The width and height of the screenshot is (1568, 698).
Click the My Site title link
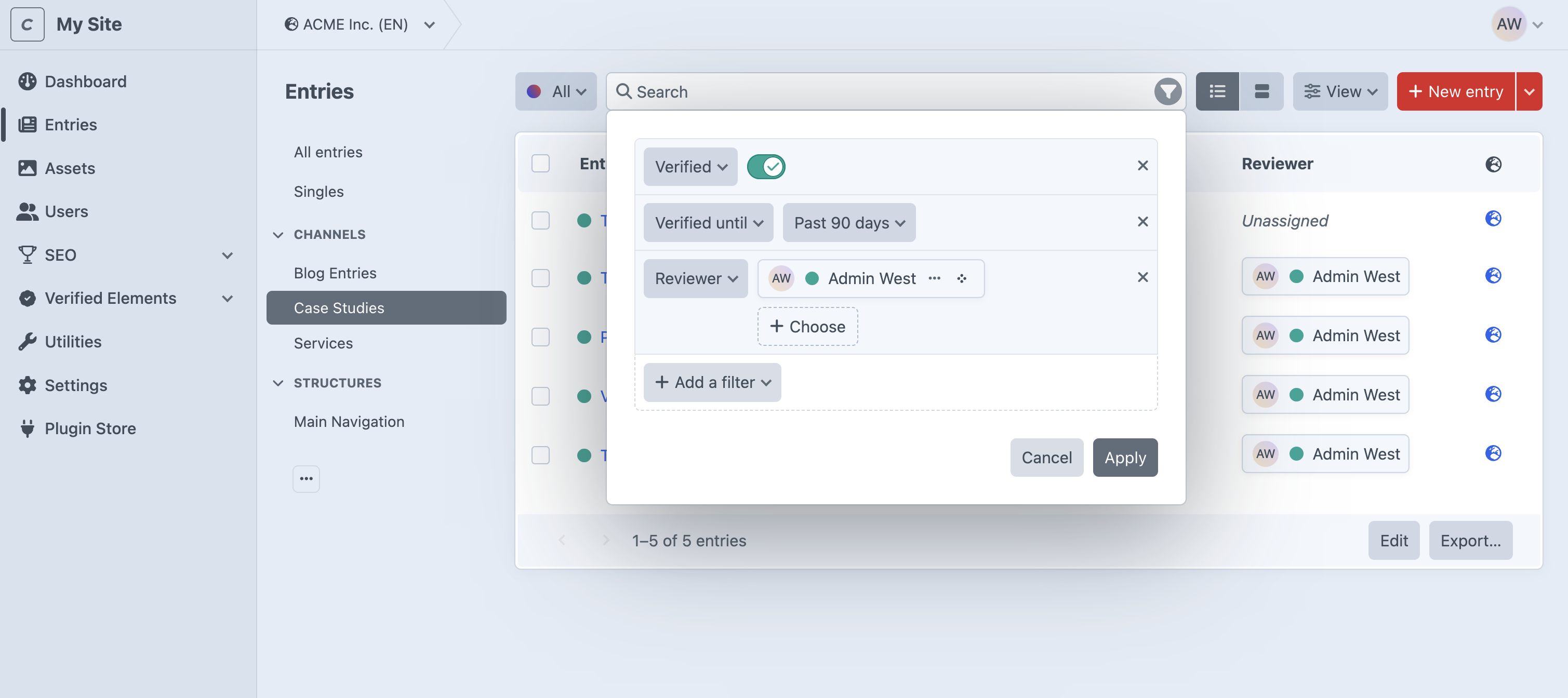(89, 24)
